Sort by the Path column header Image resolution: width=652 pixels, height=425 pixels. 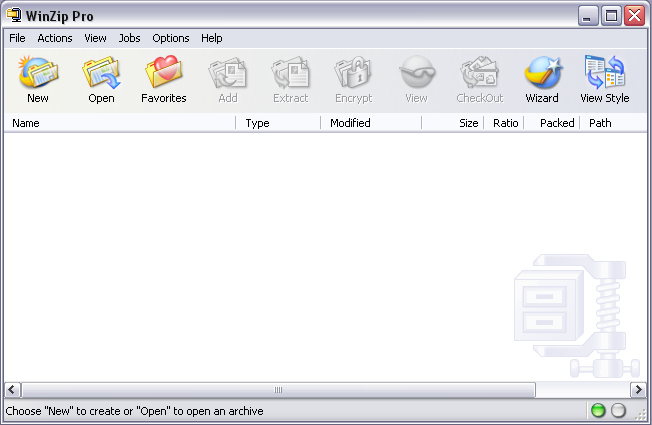point(613,123)
